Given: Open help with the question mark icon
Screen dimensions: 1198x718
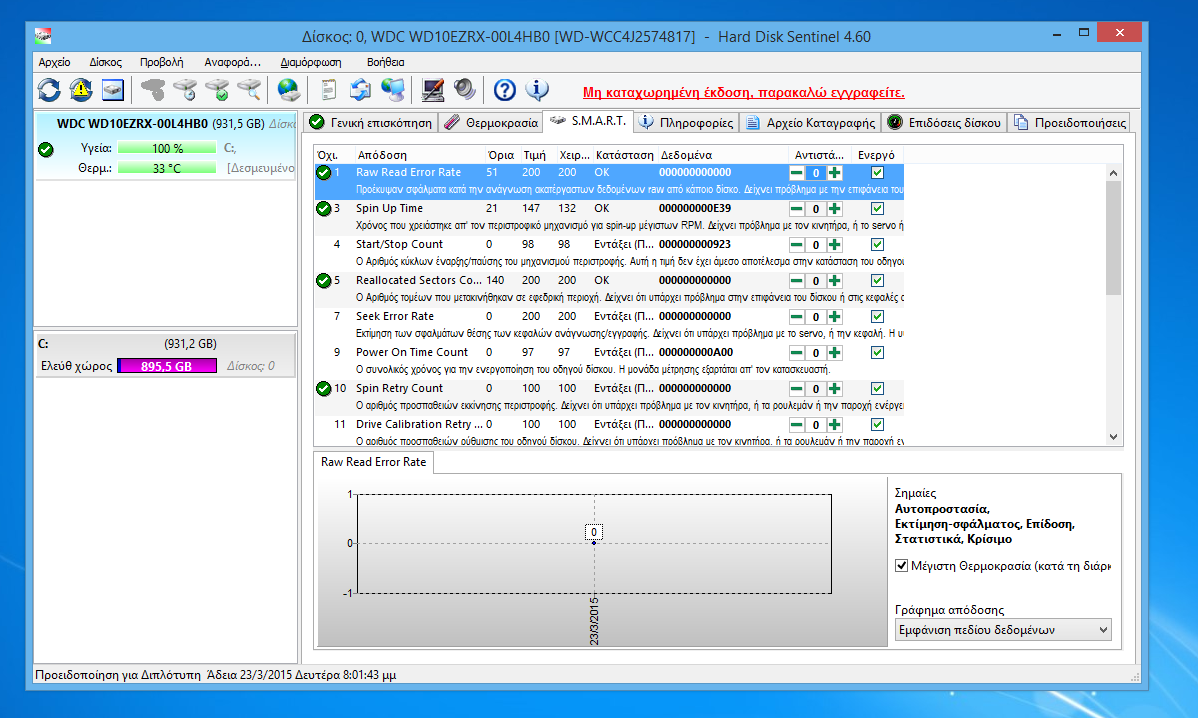Looking at the screenshot, I should [x=504, y=90].
